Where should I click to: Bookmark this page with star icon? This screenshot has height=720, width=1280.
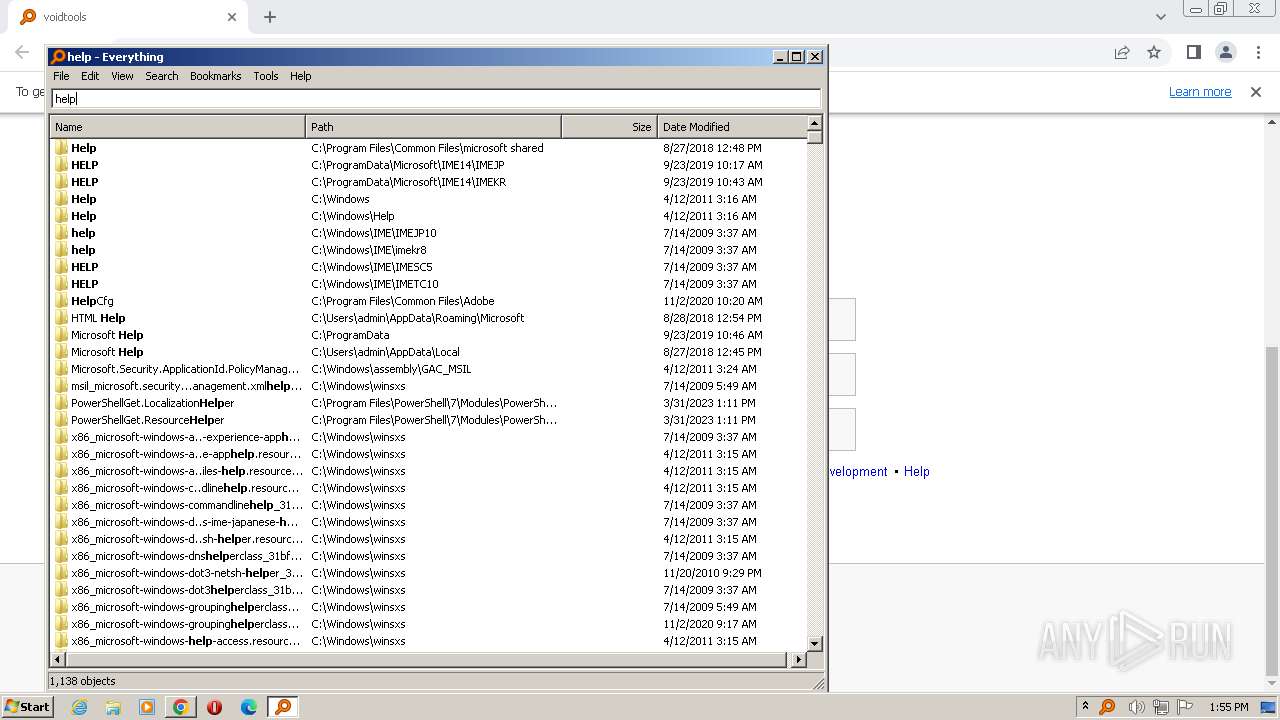[1154, 53]
